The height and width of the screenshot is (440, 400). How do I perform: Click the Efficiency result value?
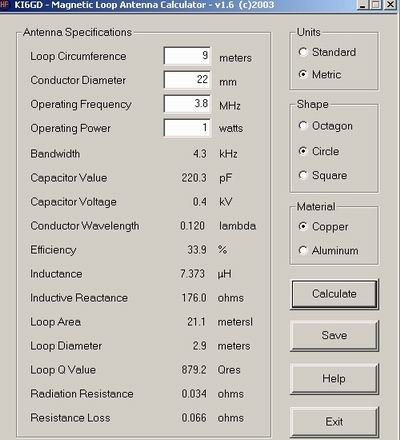197,250
